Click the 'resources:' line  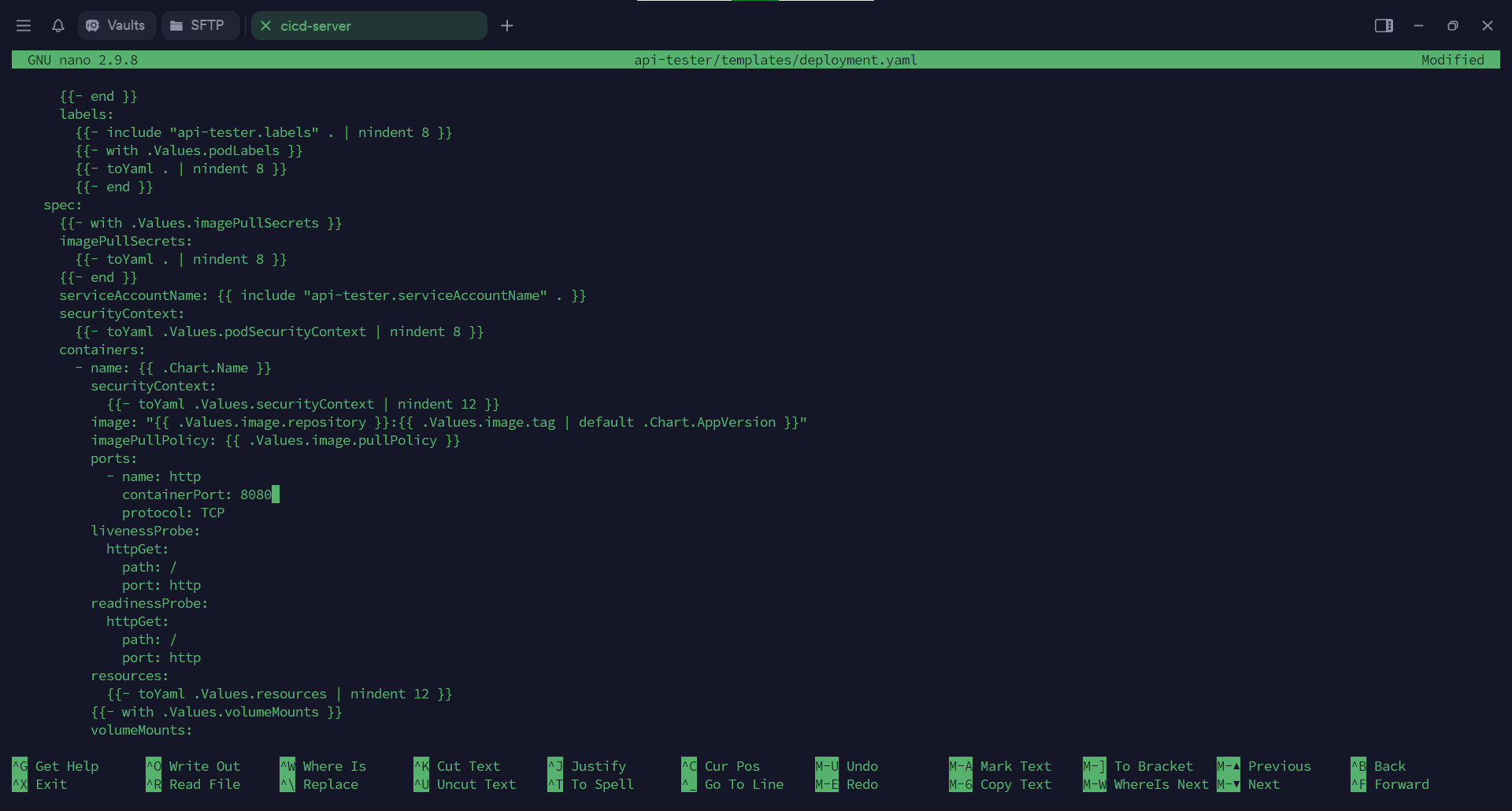pos(130,676)
